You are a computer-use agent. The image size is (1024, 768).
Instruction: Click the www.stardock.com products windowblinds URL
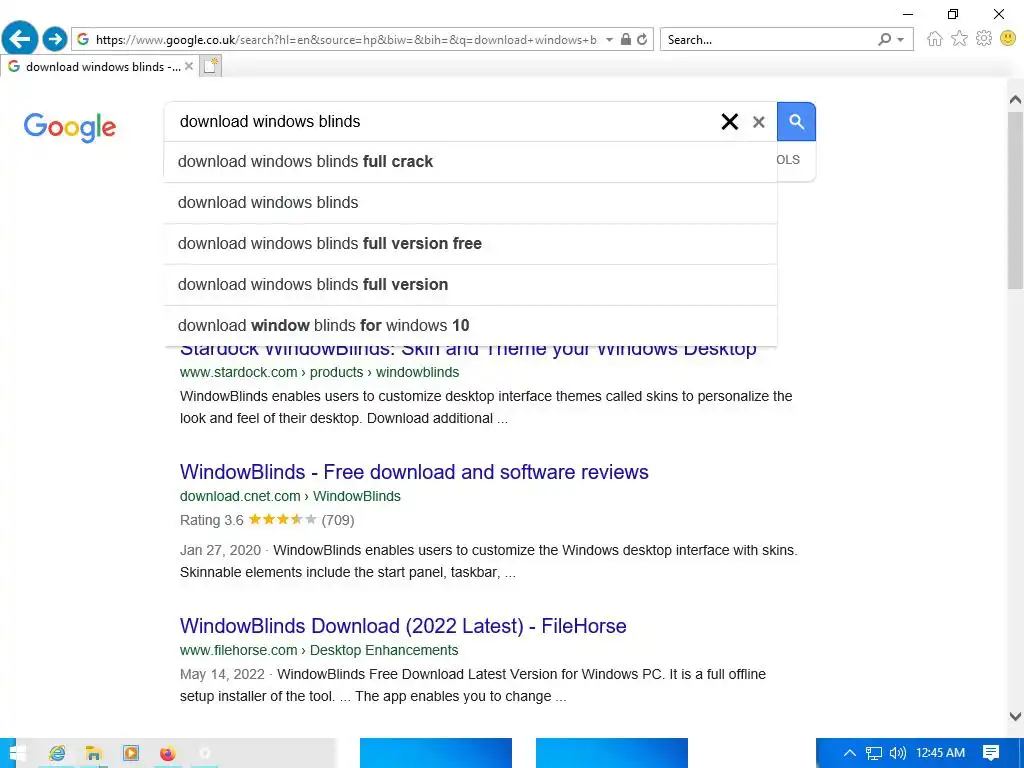point(319,372)
